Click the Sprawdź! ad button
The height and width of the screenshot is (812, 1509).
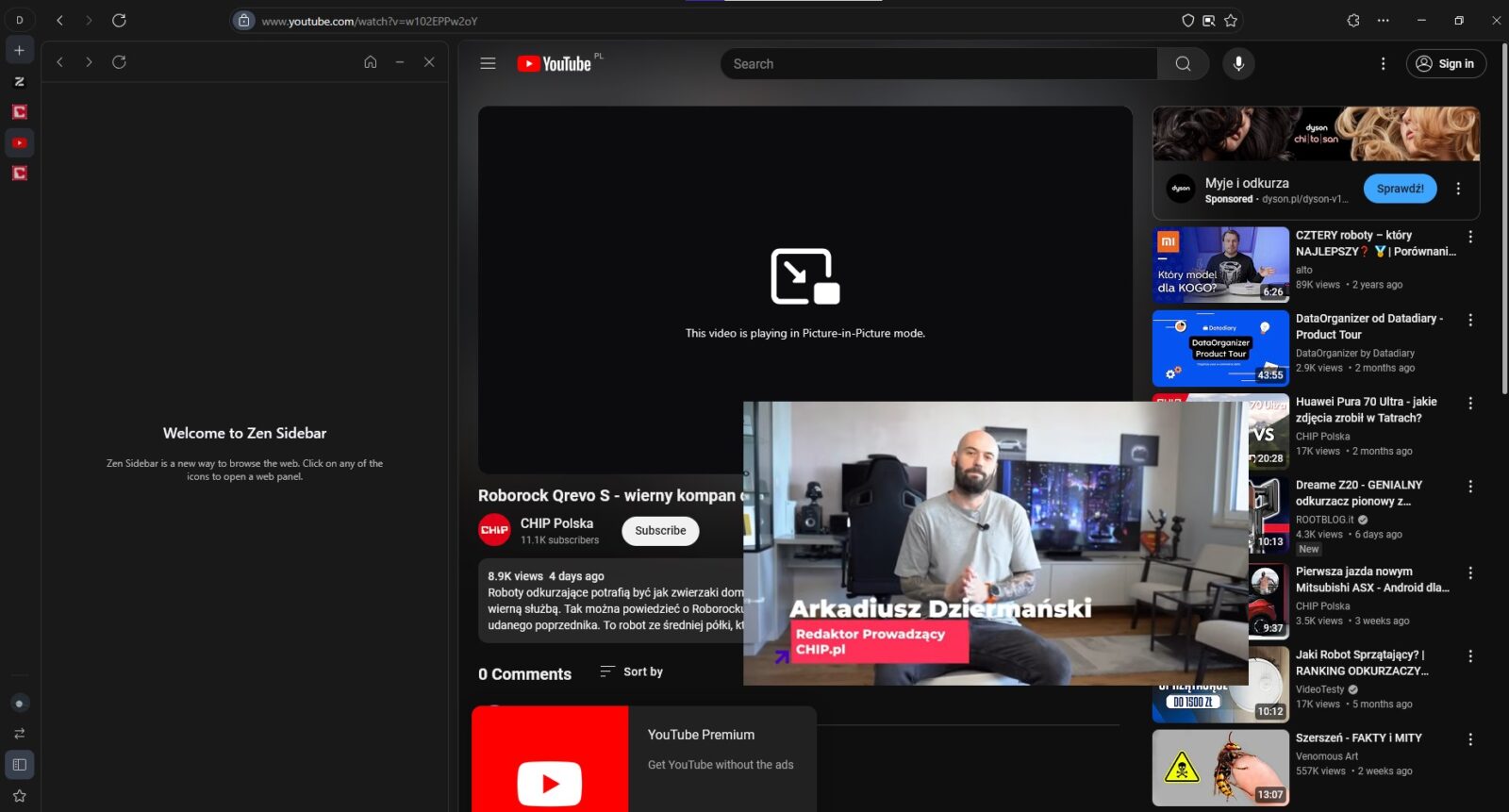[1400, 189]
